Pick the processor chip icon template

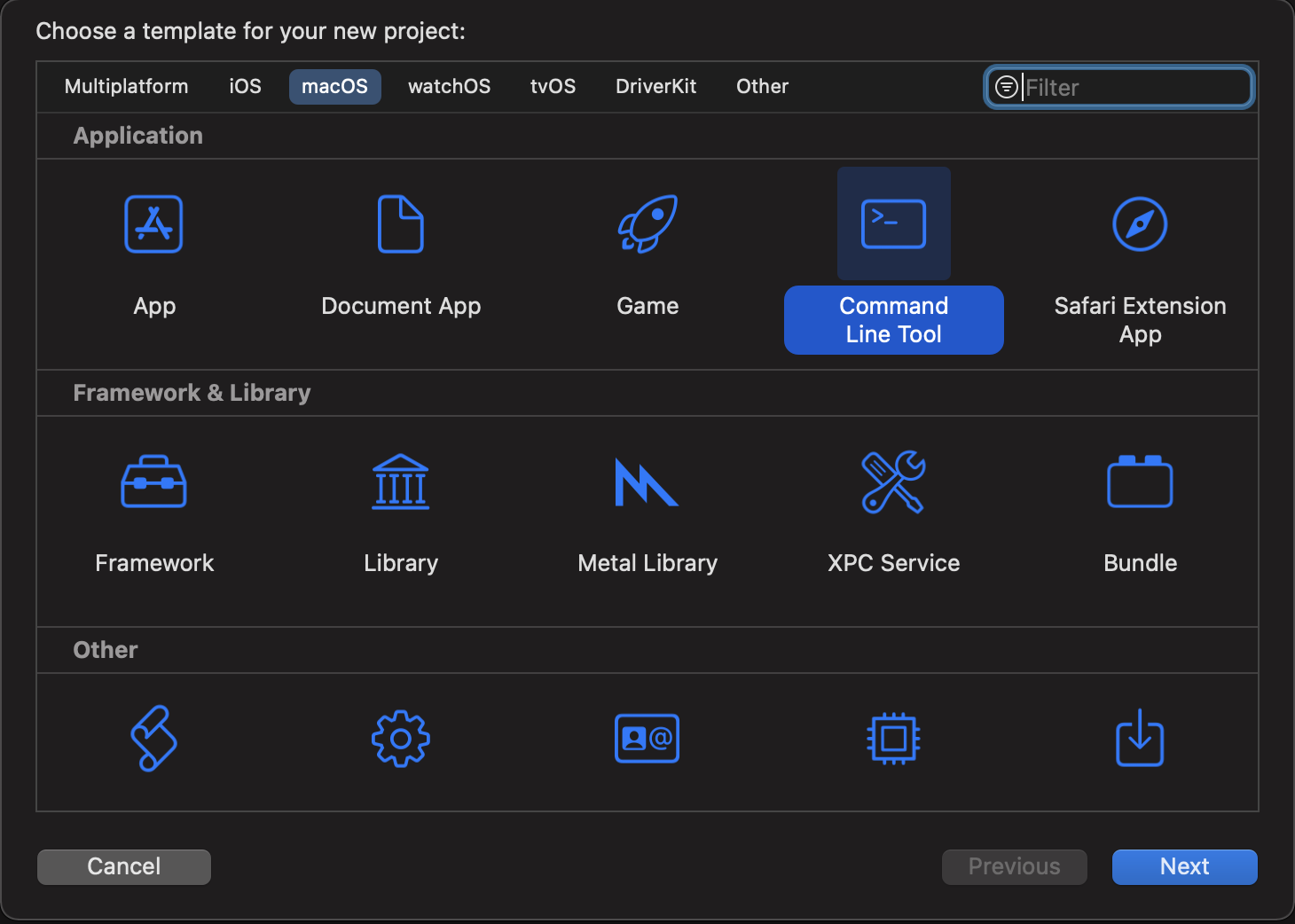tap(893, 739)
